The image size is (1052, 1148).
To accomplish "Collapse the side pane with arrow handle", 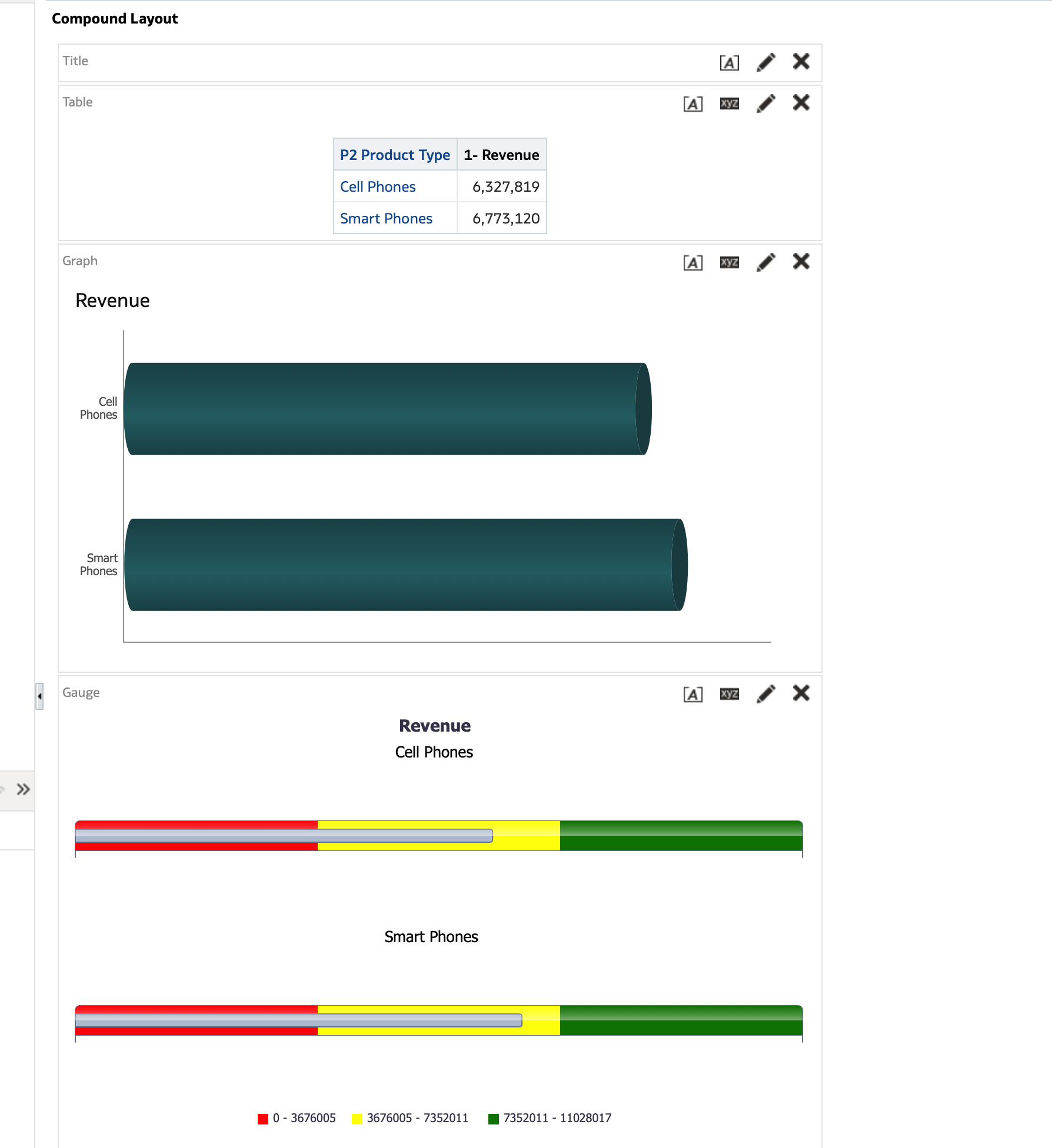I will click(39, 696).
